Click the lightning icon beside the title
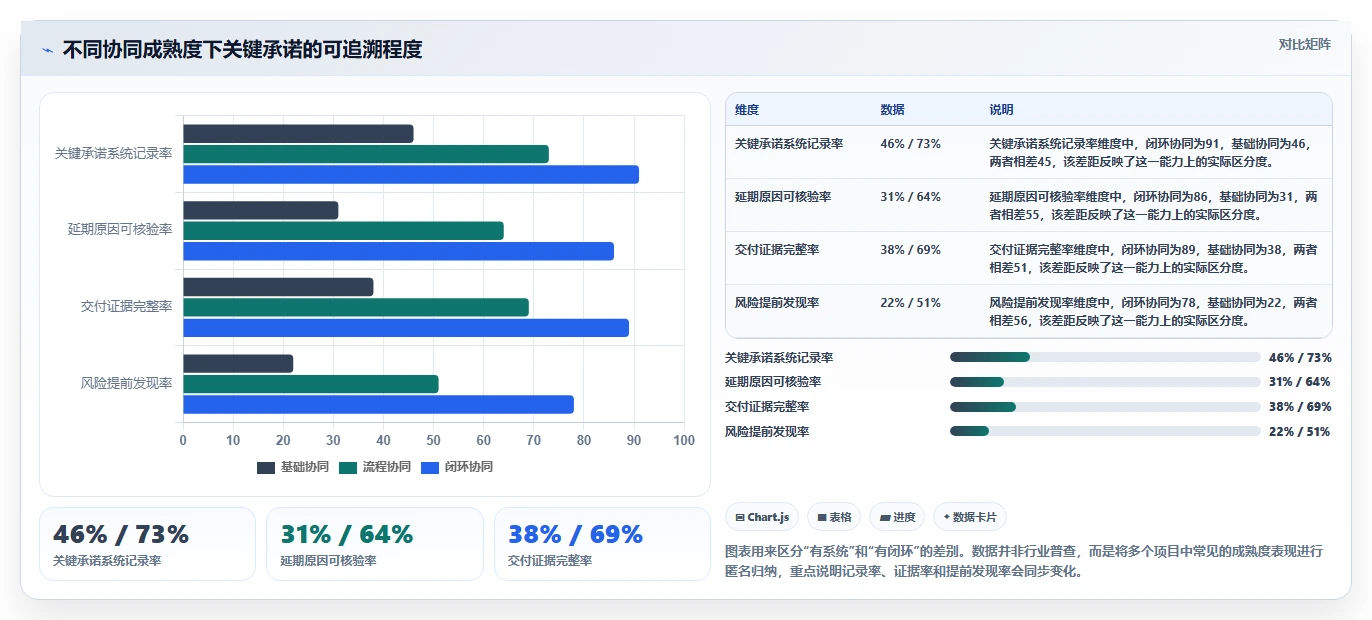Image resolution: width=1372 pixels, height=620 pixels. (x=48, y=50)
